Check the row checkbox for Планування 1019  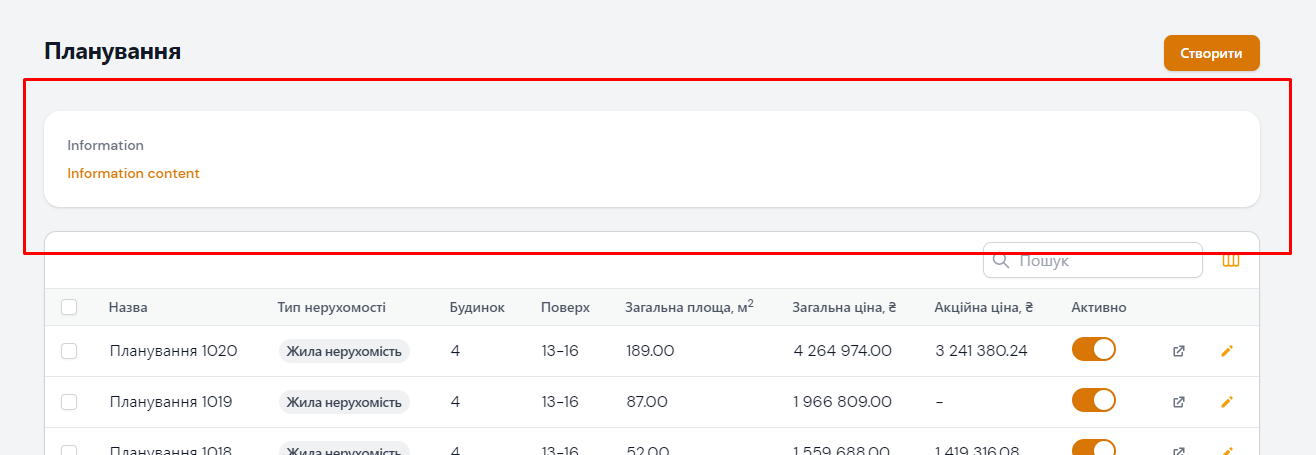pyautogui.click(x=69, y=402)
